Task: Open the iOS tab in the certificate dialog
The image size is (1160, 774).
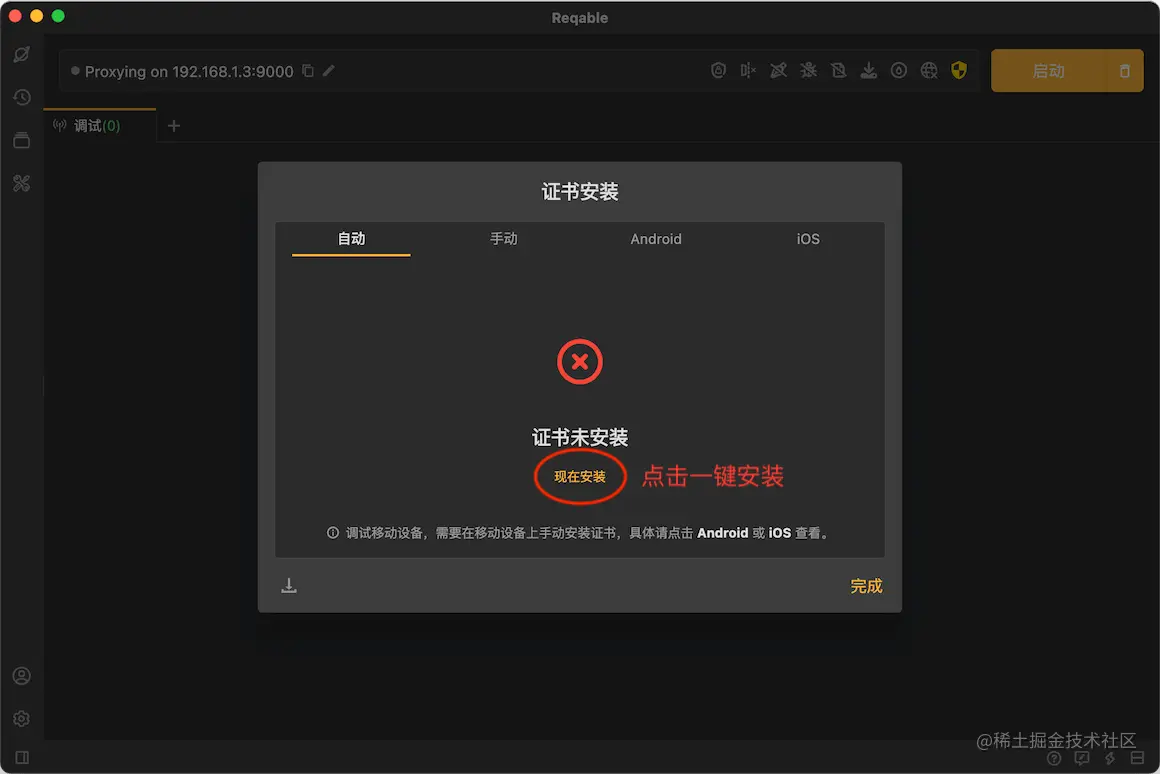Action: (x=807, y=239)
